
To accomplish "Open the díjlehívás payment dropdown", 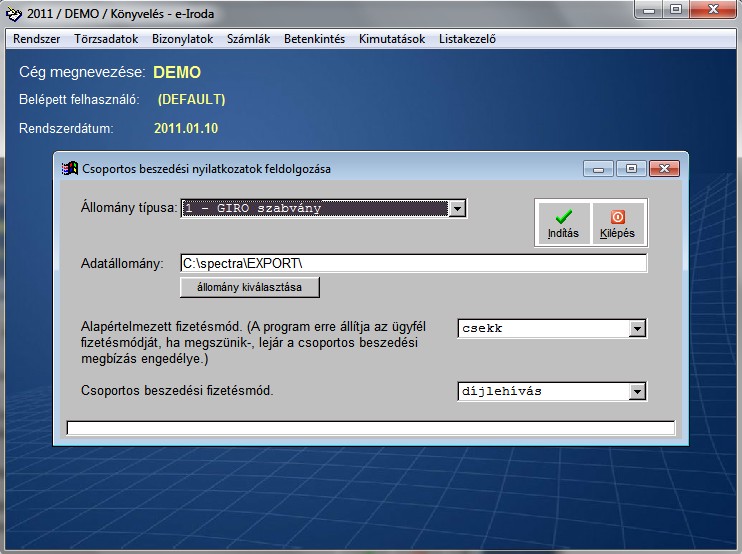I will coord(637,392).
